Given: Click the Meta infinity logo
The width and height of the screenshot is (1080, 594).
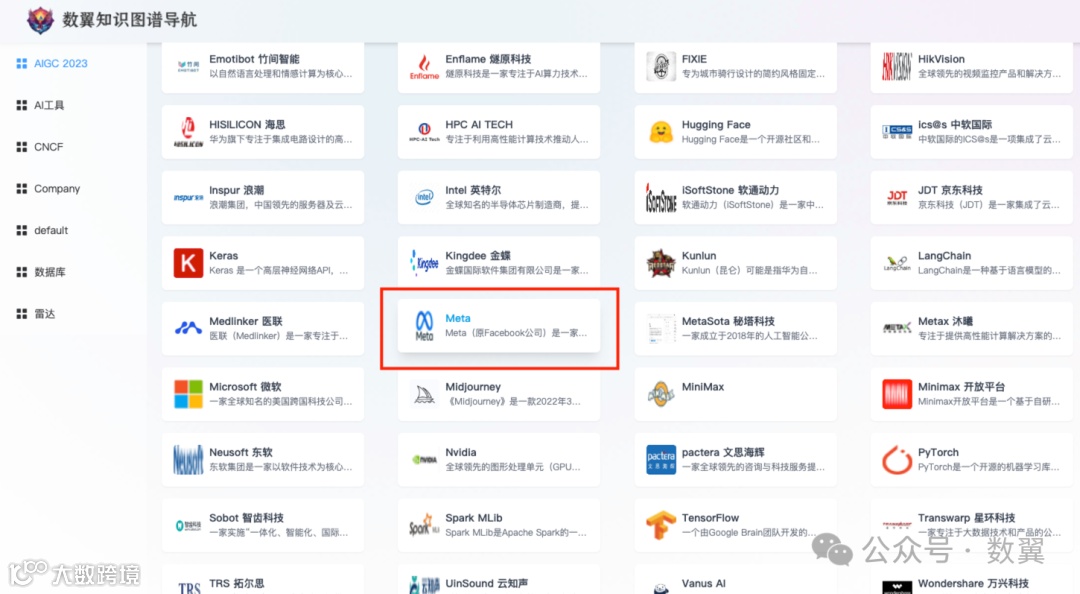Looking at the screenshot, I should 424,326.
